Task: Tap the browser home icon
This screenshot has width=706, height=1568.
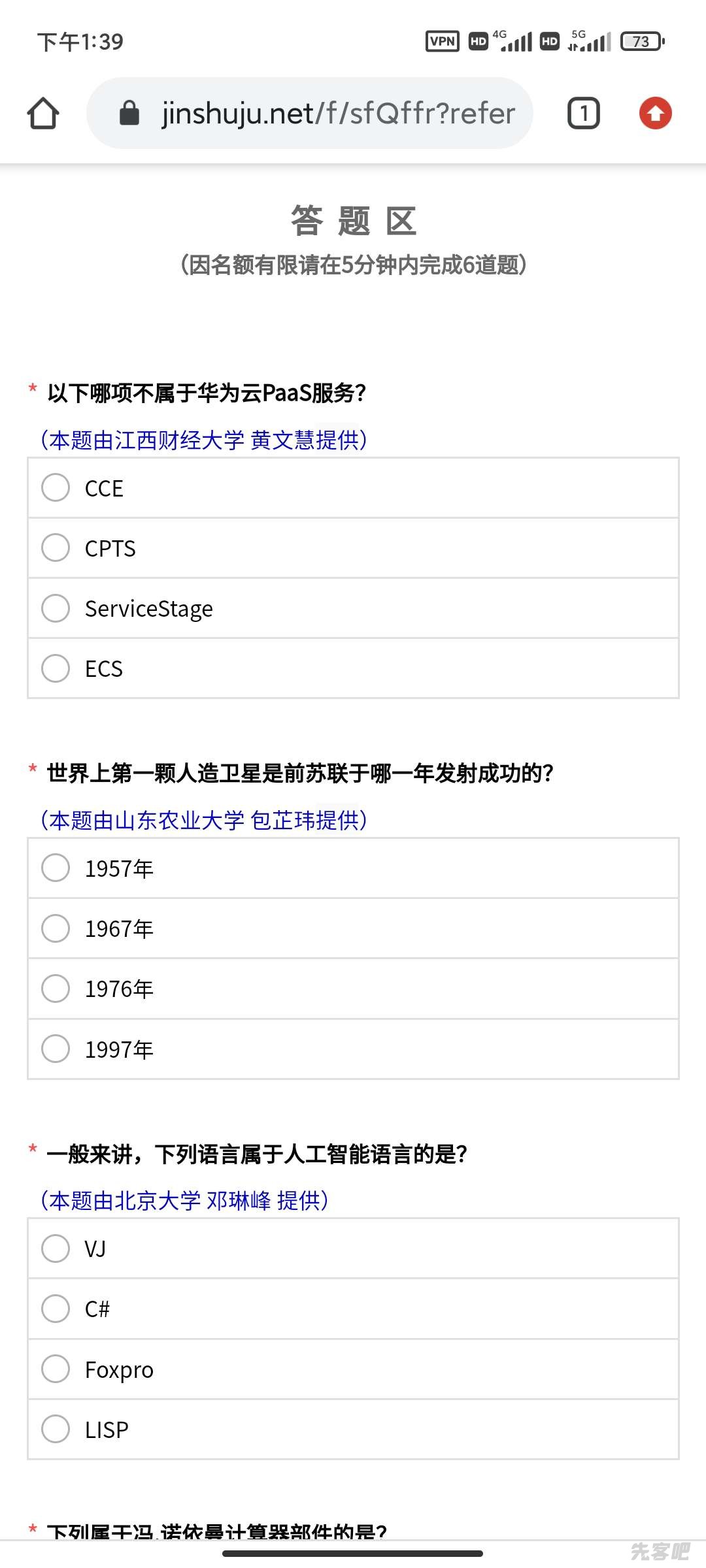Action: pyautogui.click(x=43, y=114)
